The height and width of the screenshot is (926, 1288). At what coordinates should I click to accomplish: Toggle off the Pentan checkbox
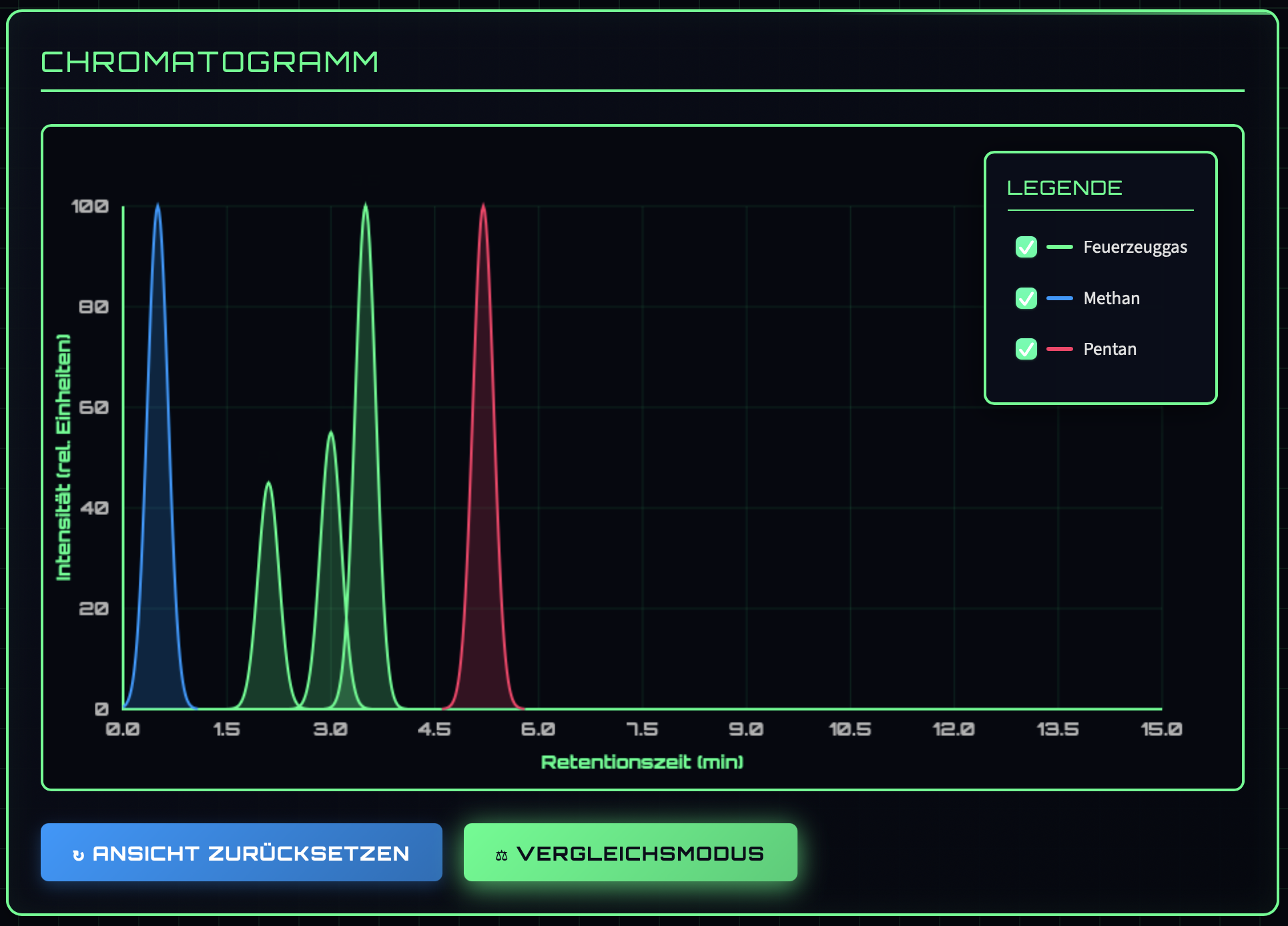[x=1026, y=349]
